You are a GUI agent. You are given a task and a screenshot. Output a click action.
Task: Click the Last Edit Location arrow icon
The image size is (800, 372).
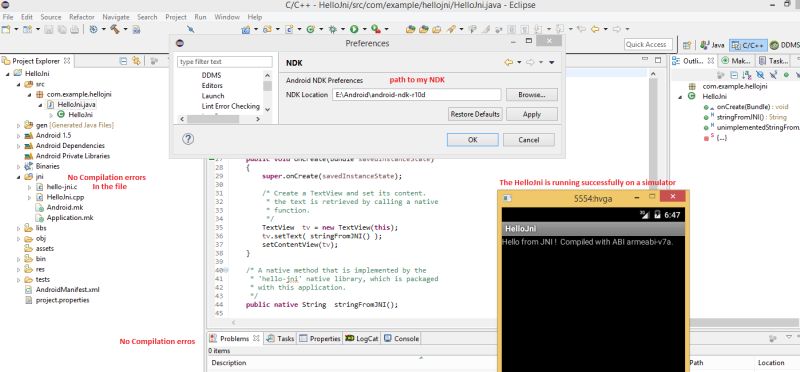click(x=581, y=30)
